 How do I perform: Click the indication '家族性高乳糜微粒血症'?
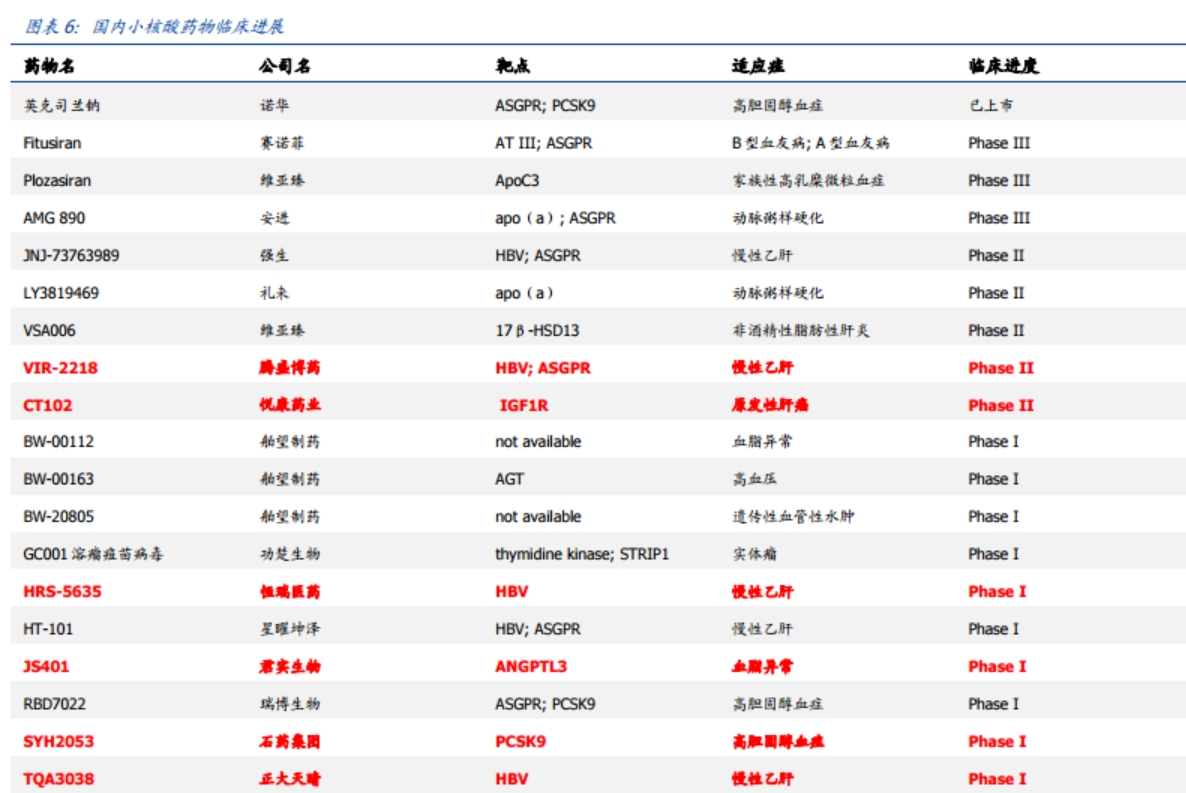tap(808, 181)
